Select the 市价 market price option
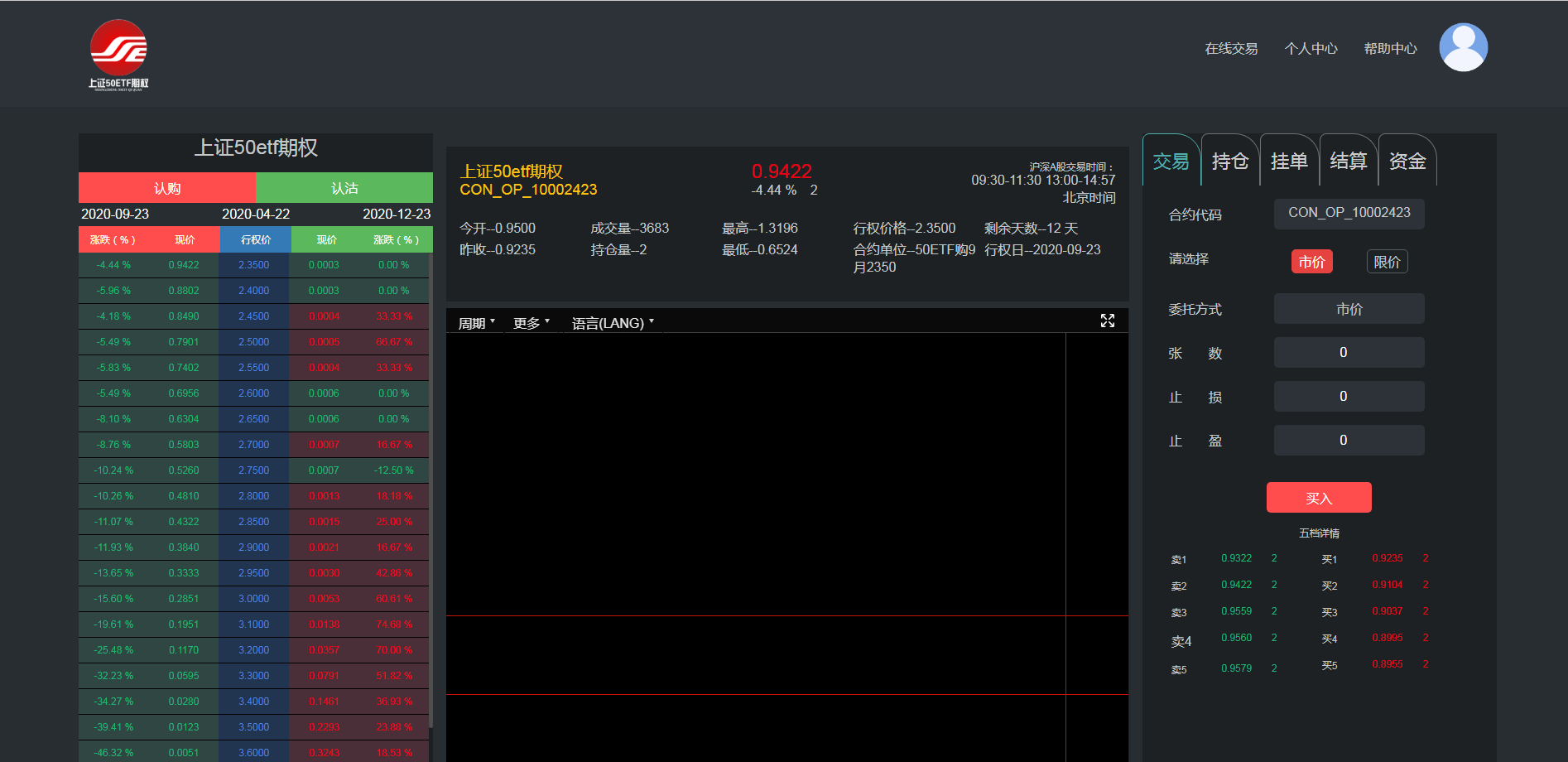1568x762 pixels. tap(1311, 262)
